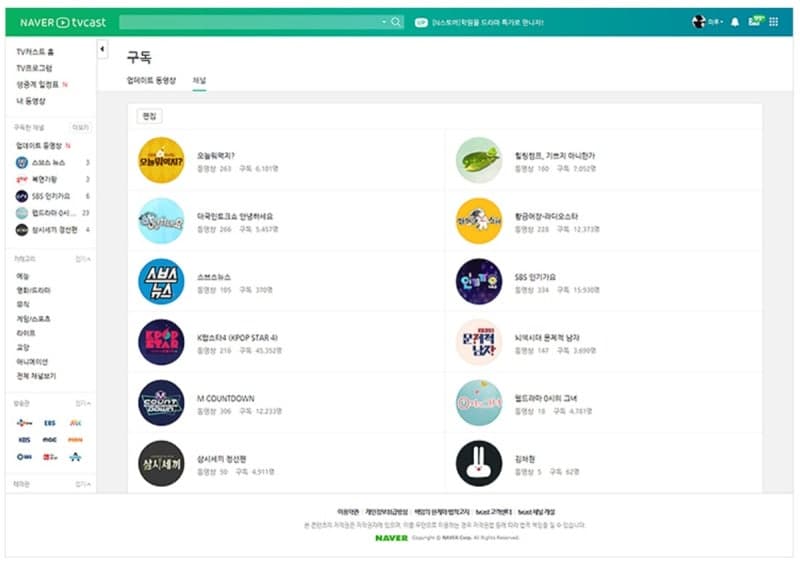Open the mail icon in header
This screenshot has height=563, width=800.
click(755, 21)
